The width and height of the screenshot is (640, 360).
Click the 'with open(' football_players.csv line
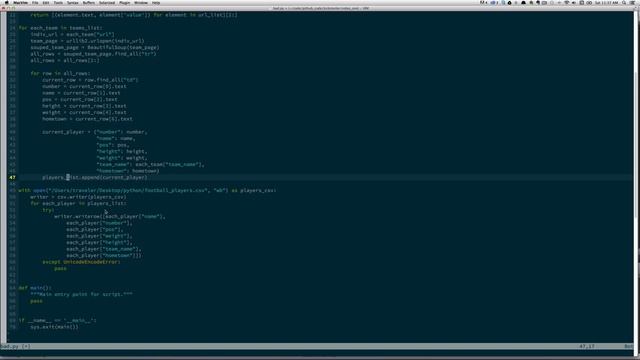click(147, 190)
